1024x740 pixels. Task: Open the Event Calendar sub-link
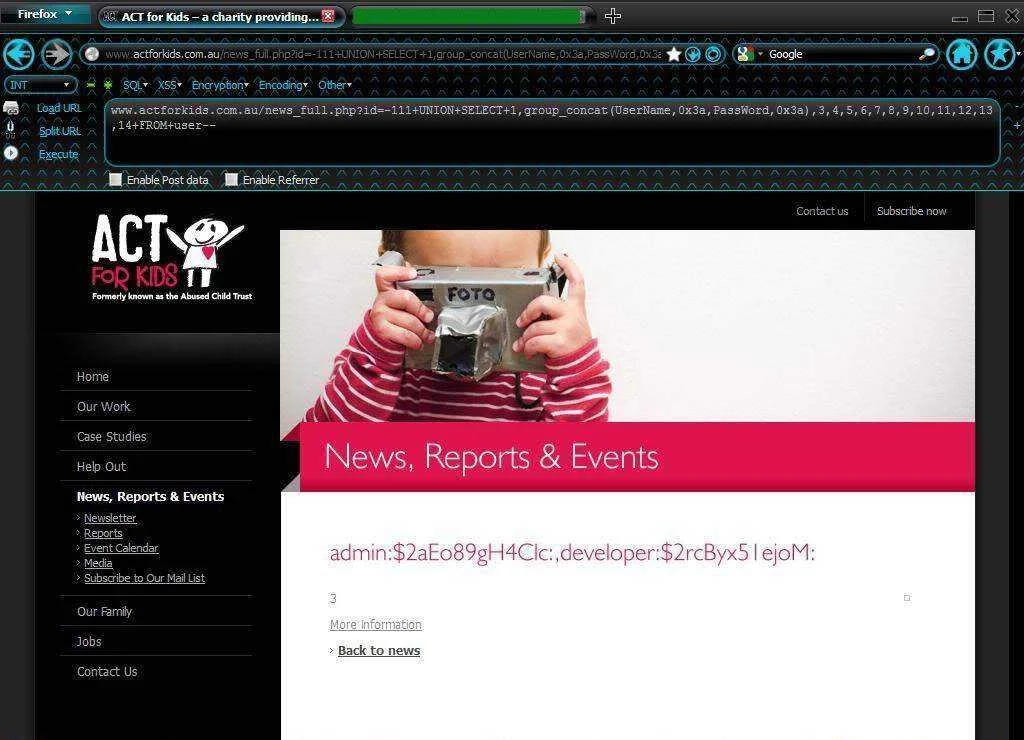point(121,548)
